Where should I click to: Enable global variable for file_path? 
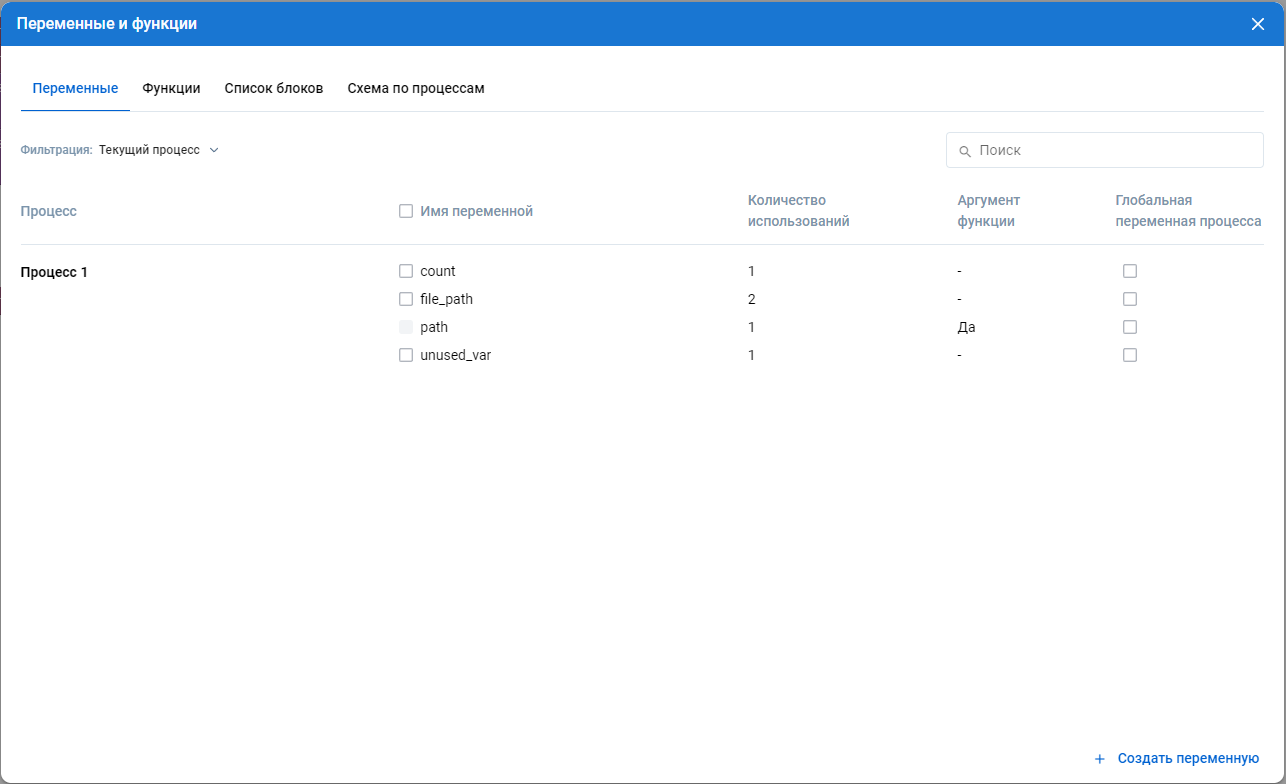[x=1130, y=299]
